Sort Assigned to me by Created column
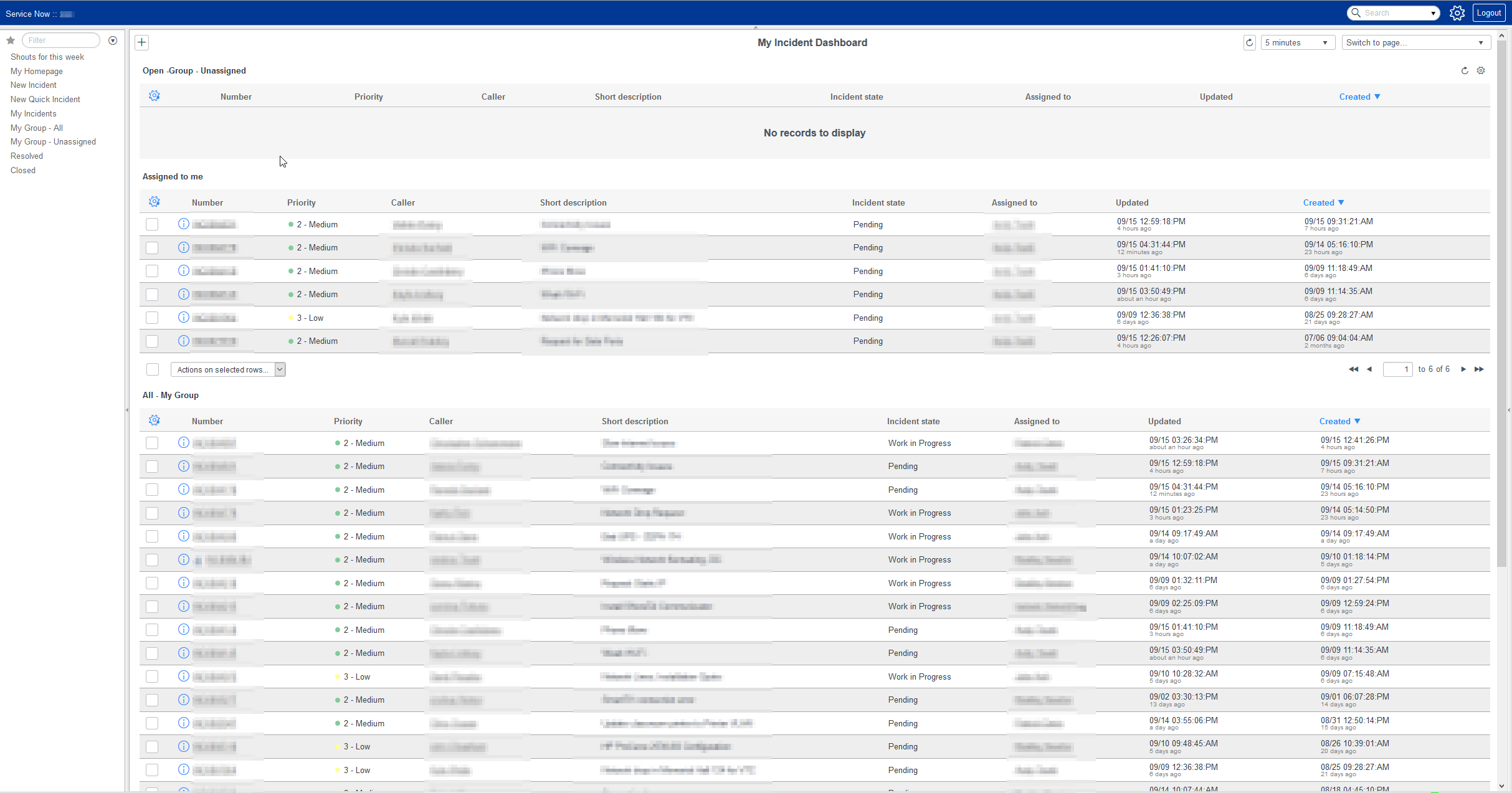 (1319, 202)
